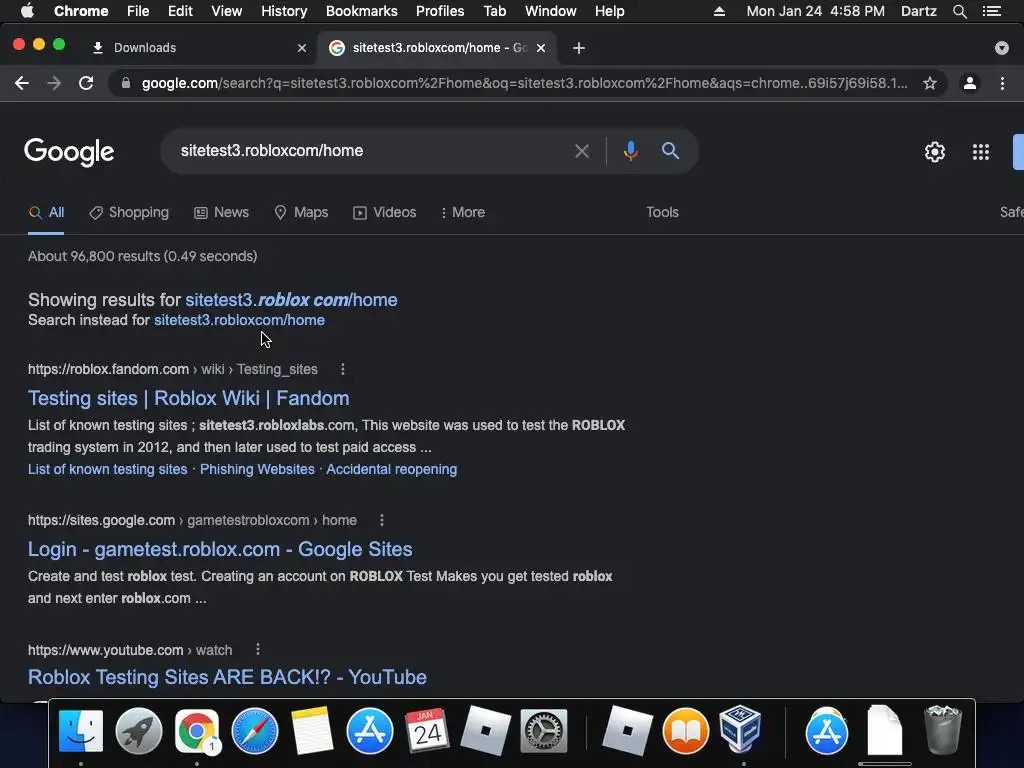This screenshot has width=1024, height=768.
Task: Open Safari from the dock
Action: 255,731
